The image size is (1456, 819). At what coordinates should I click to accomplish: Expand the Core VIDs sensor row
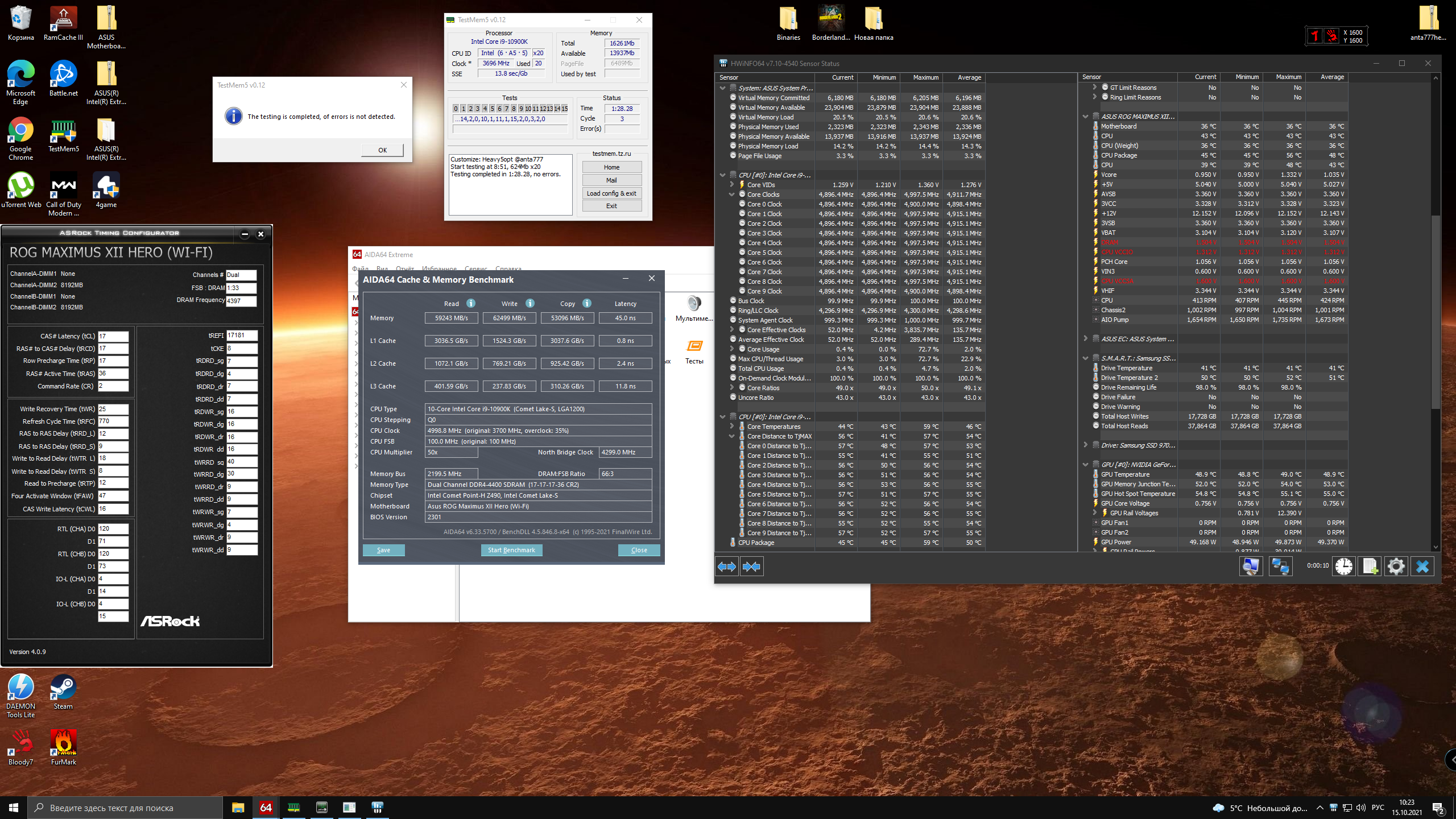pyautogui.click(x=732, y=185)
